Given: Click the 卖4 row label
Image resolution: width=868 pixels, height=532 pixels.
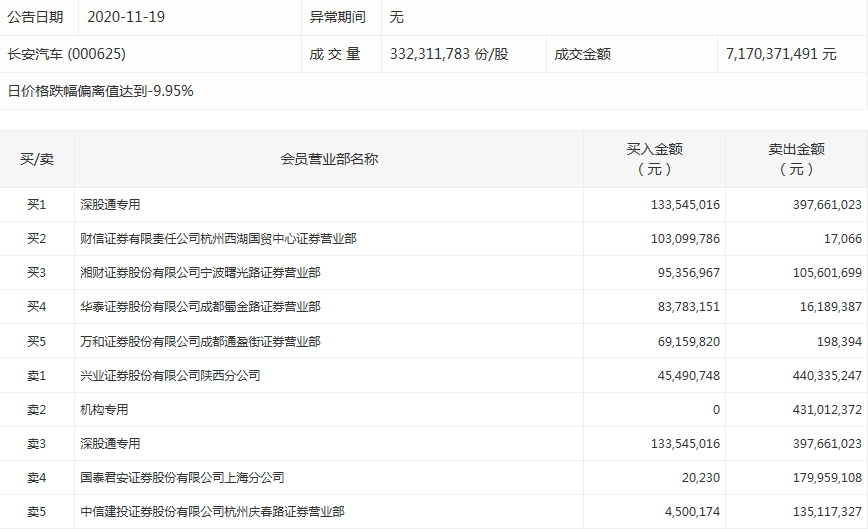Looking at the screenshot, I should coord(37,478).
